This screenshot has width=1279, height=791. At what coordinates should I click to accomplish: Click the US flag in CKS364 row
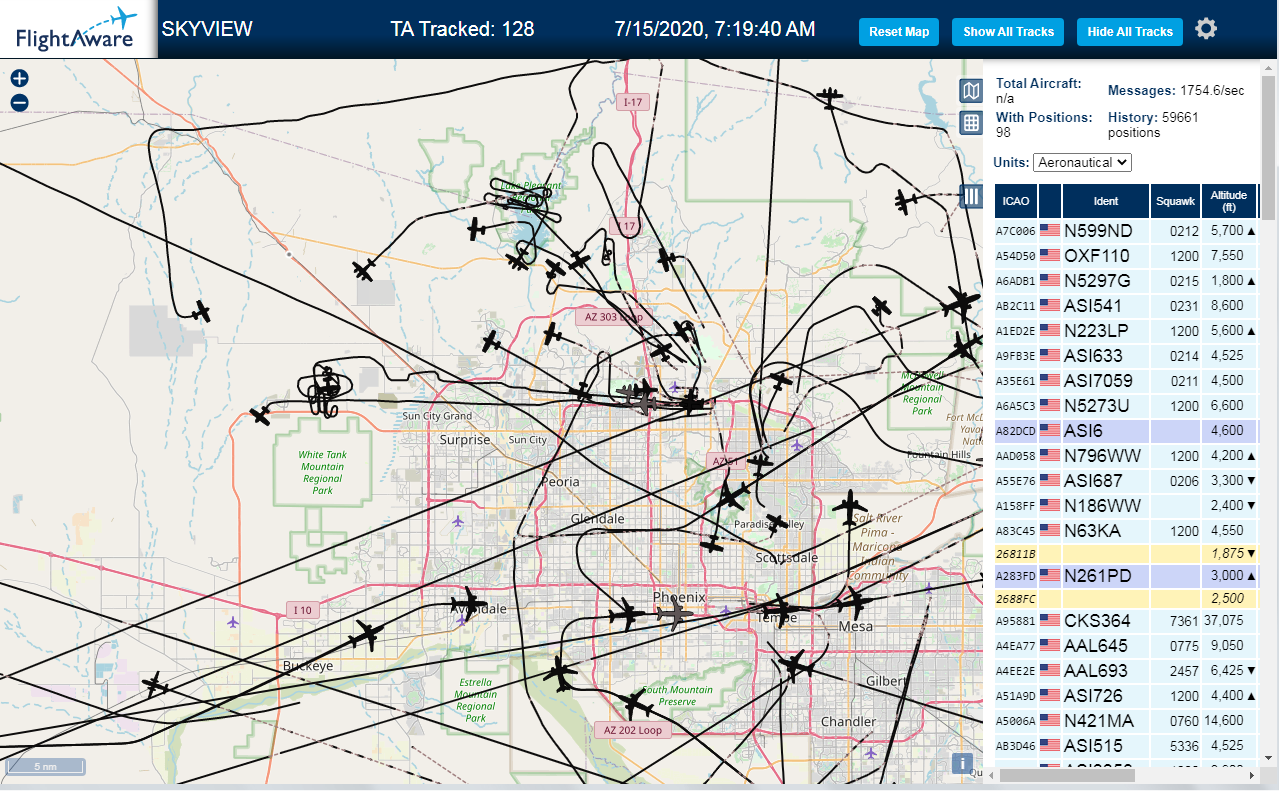pos(1050,621)
